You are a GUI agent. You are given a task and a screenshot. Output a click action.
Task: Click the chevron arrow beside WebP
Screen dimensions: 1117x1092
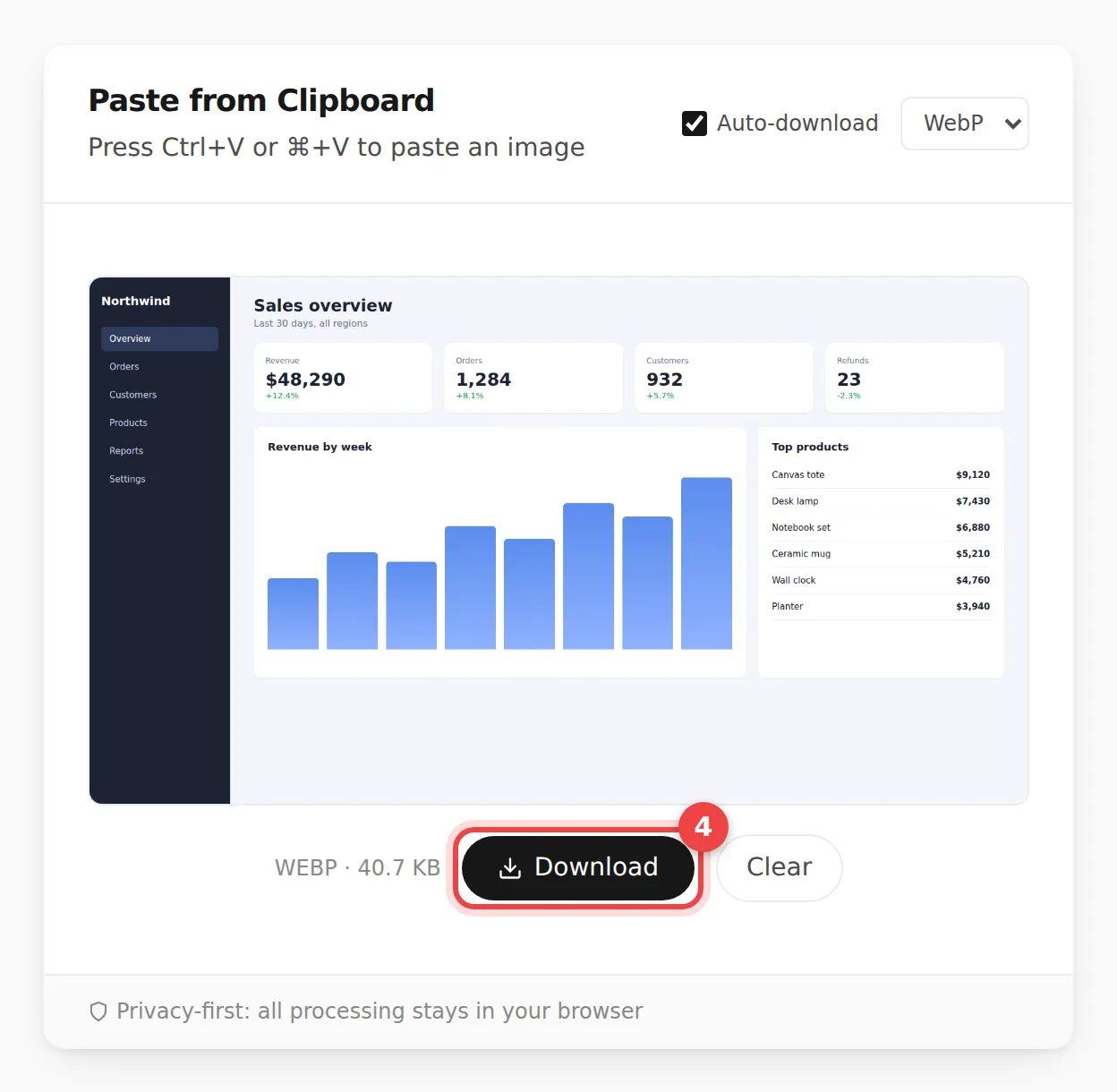point(1012,124)
